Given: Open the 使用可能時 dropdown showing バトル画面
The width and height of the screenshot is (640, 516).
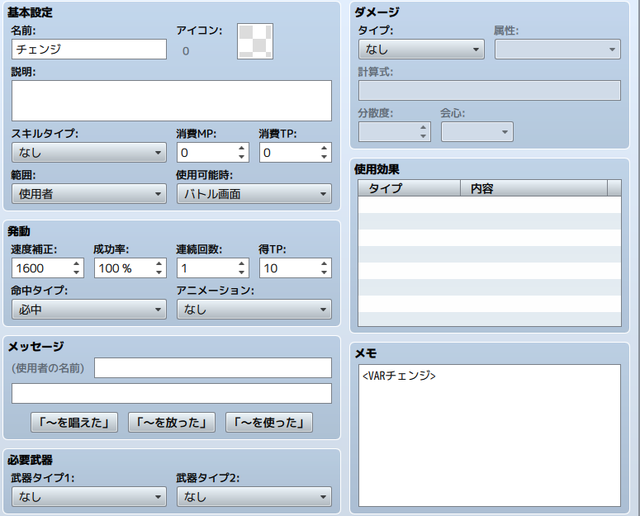Looking at the screenshot, I should pos(254,194).
